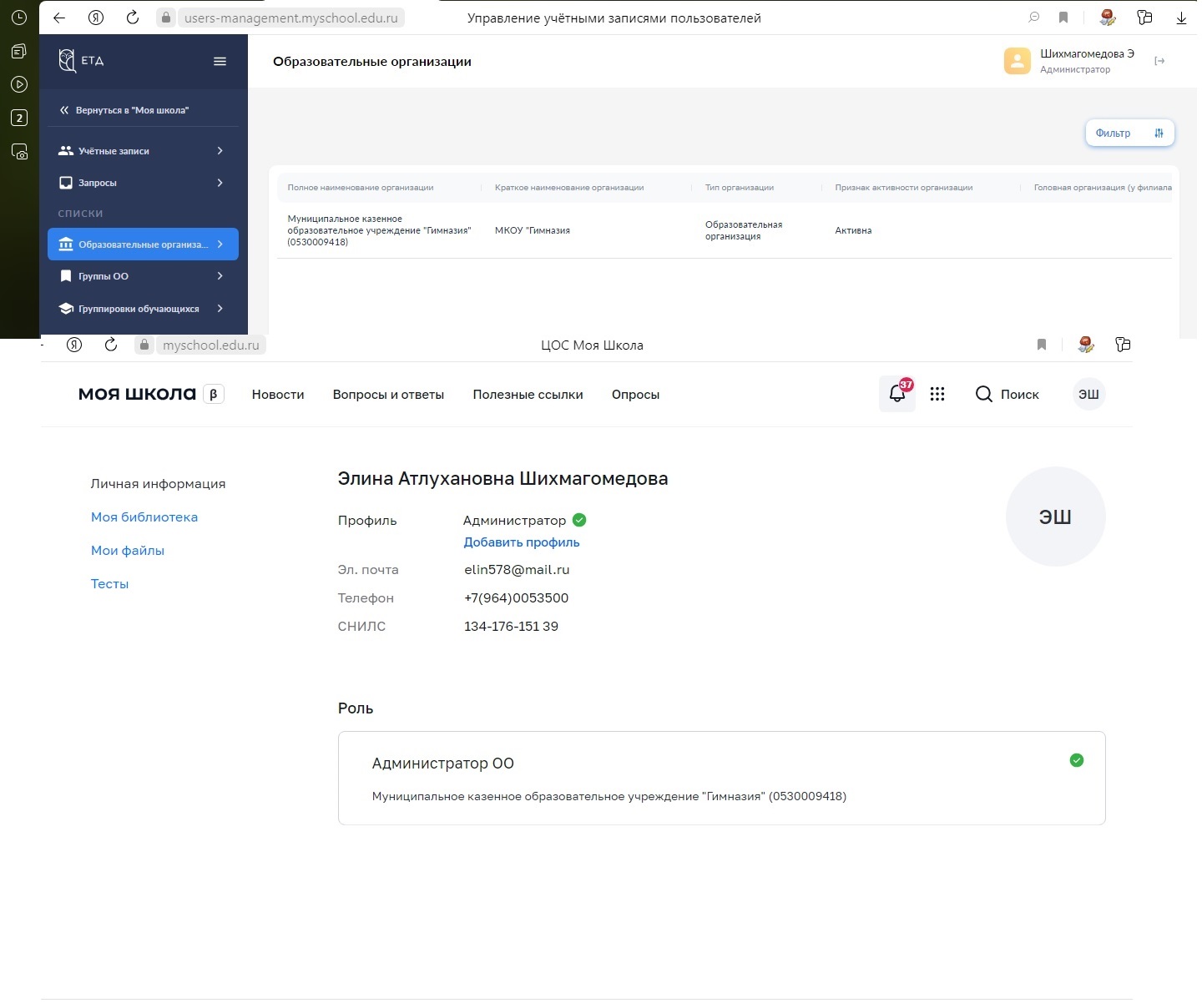
Task: Click column header Тип организации
Action: coord(740,188)
